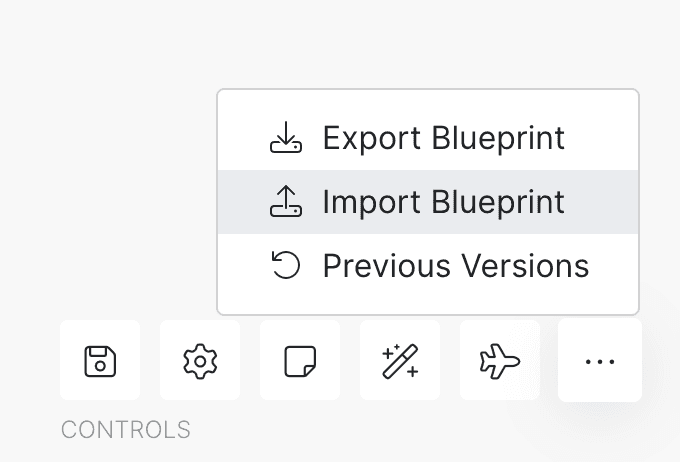This screenshot has width=680, height=462.
Task: Select the Import Blueprint menu entry
Action: click(x=428, y=202)
